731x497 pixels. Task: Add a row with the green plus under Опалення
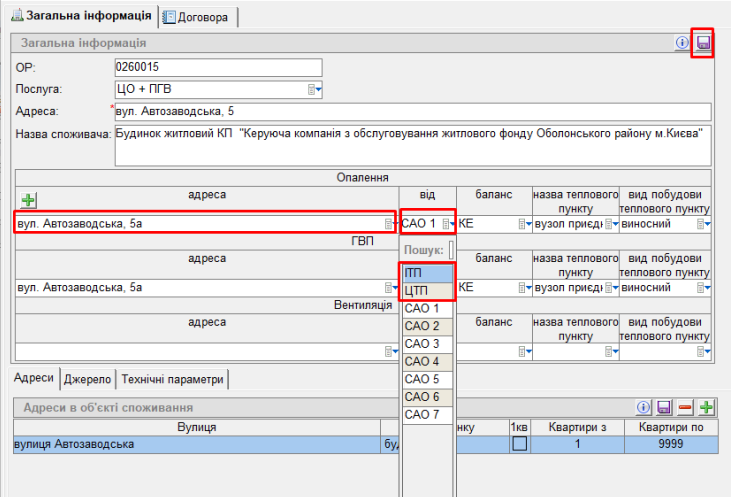point(28,201)
